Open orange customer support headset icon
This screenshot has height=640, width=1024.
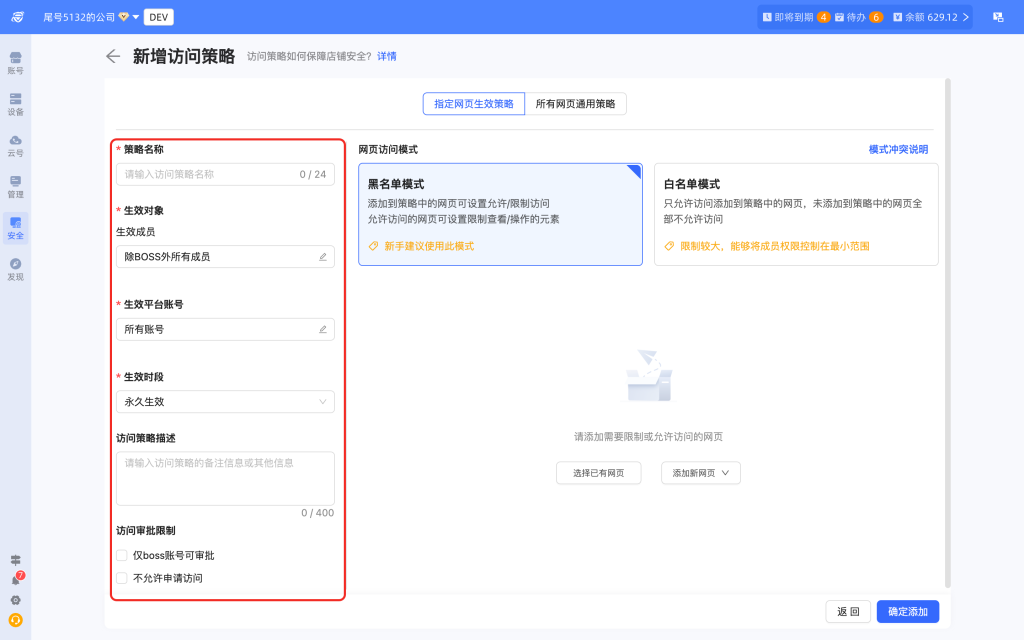(15, 620)
